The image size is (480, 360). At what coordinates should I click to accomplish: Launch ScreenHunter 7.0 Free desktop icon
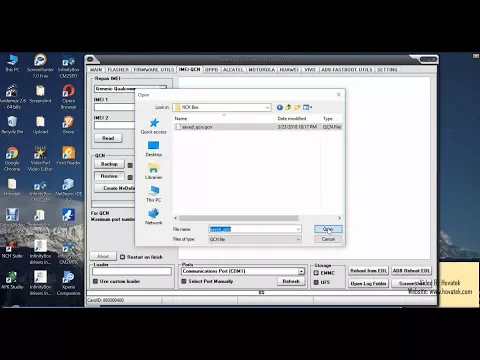[40, 66]
